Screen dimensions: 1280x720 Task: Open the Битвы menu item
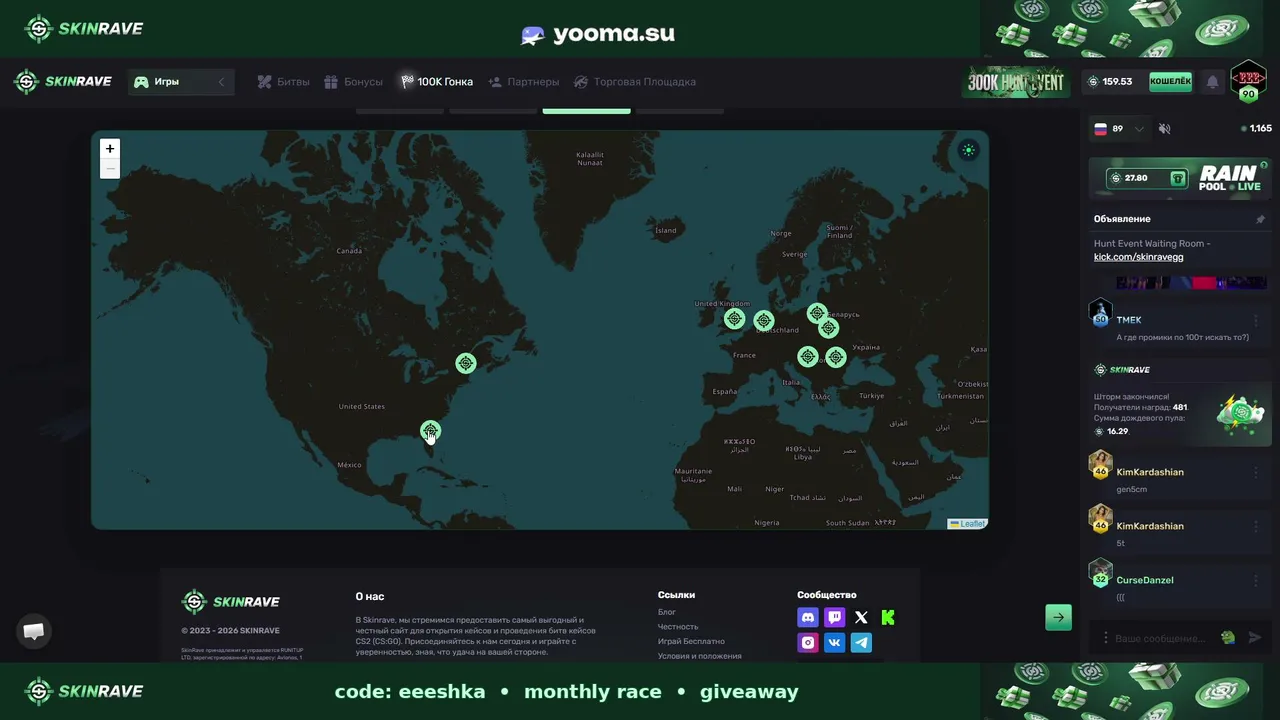point(283,82)
